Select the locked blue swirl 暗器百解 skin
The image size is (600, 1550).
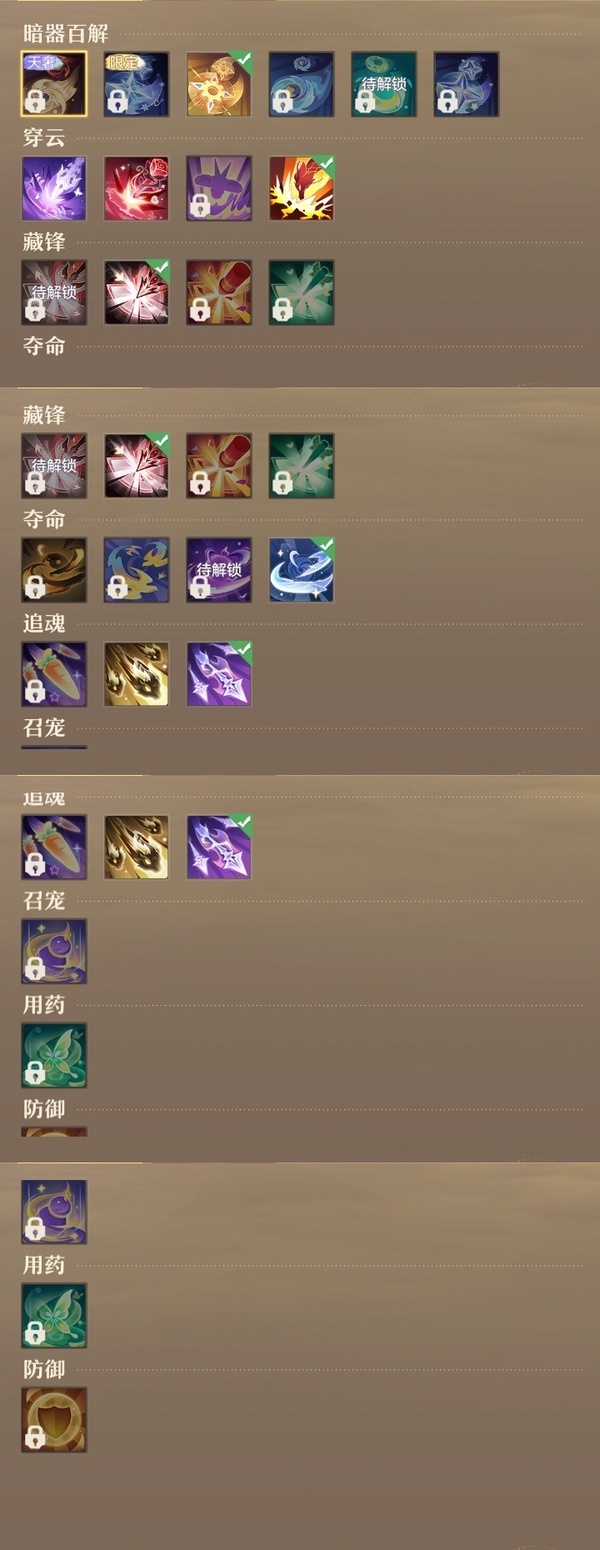301,85
